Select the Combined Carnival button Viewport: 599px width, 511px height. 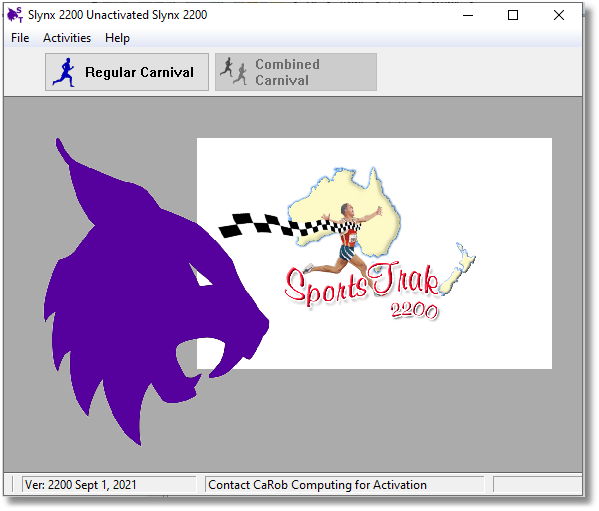(296, 72)
